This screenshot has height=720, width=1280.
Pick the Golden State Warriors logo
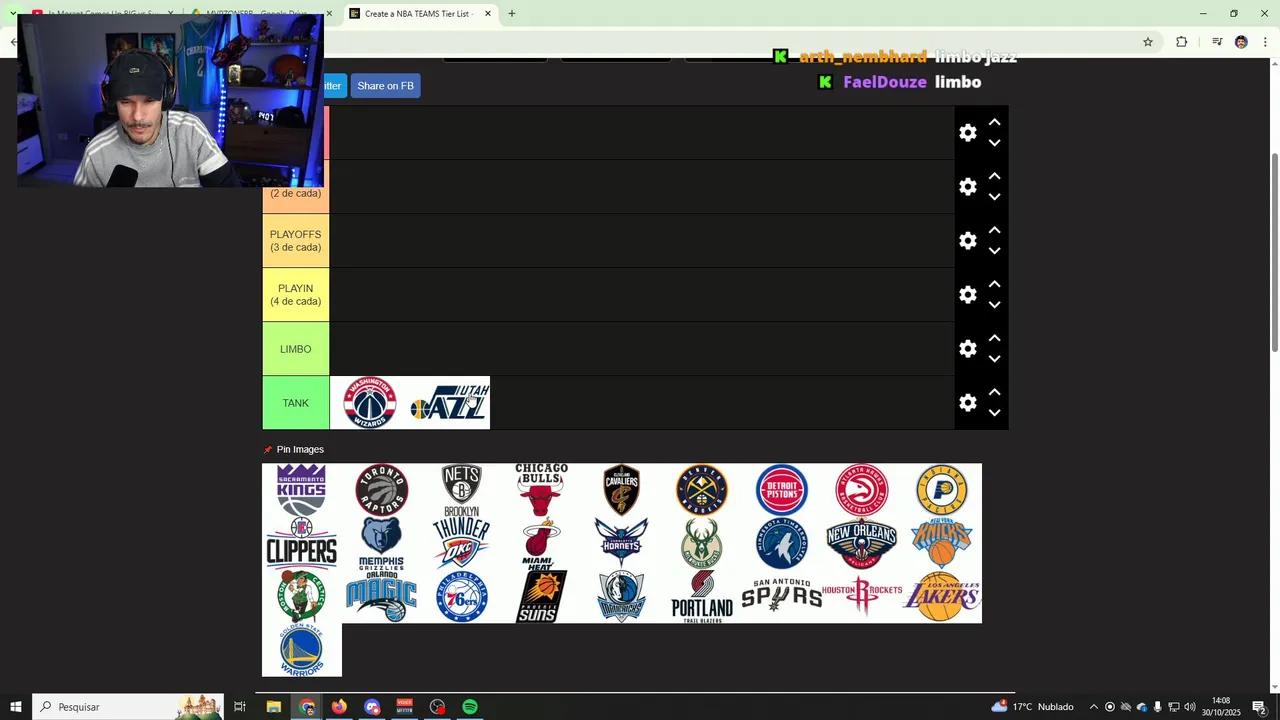(x=302, y=650)
